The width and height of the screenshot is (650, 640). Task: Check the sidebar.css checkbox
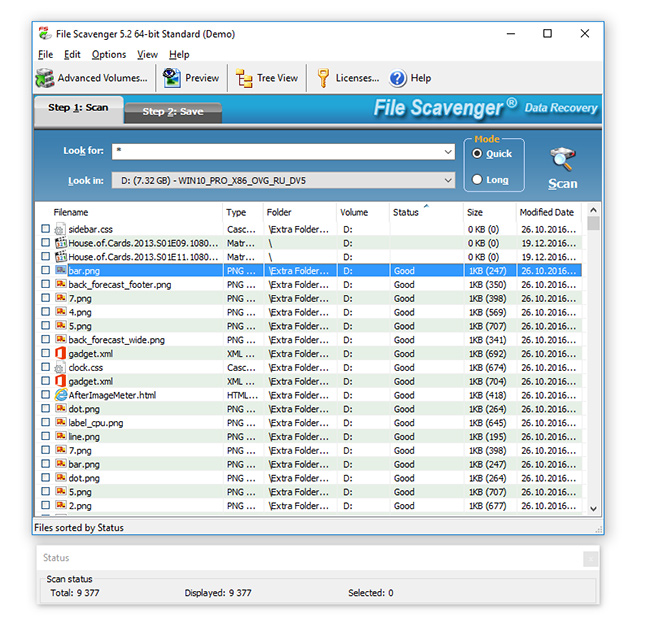[x=46, y=229]
